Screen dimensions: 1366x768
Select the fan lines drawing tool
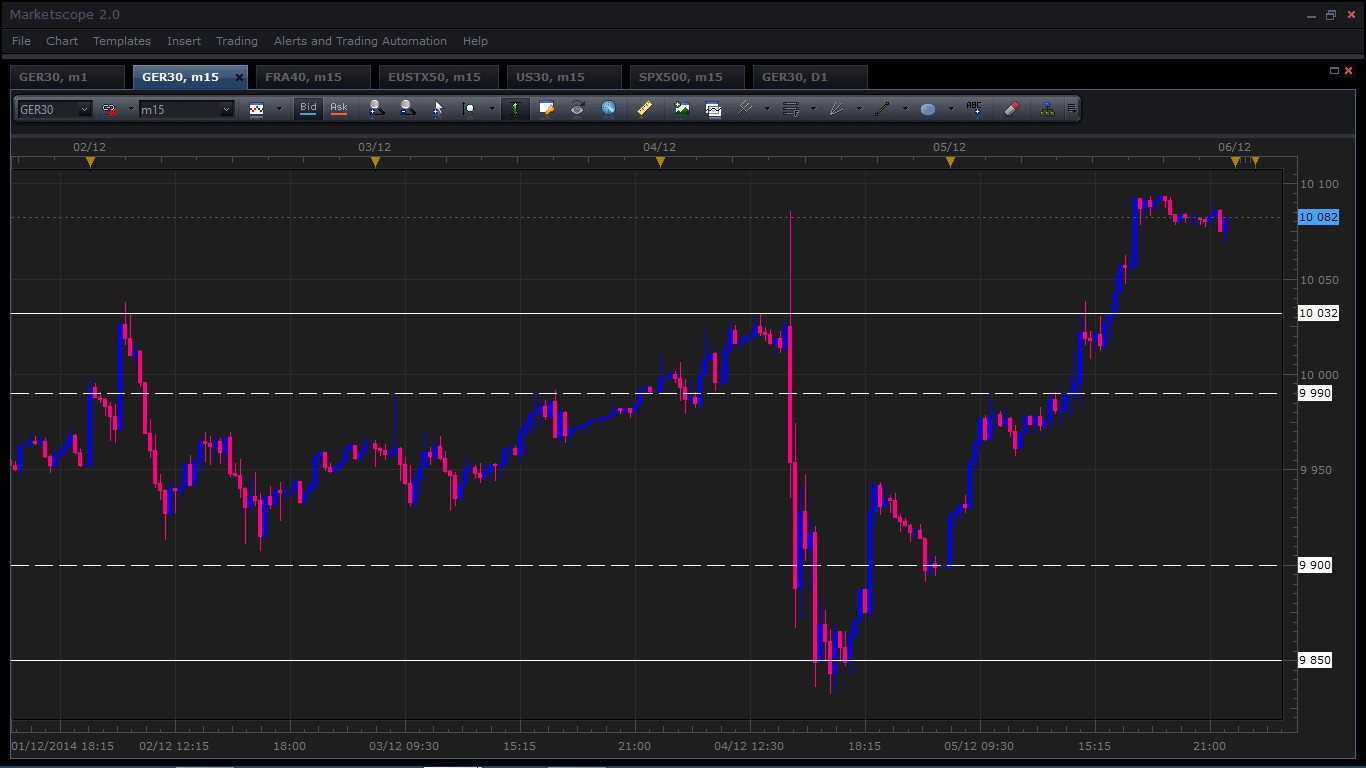point(837,109)
